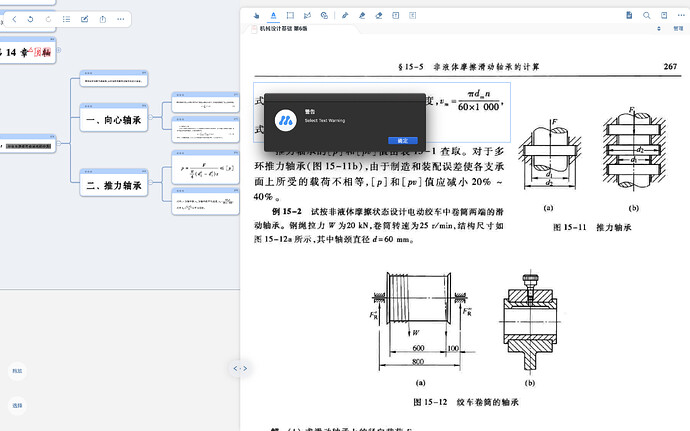
Task: Select the lasso freeform selection tool
Action: [x=307, y=15]
